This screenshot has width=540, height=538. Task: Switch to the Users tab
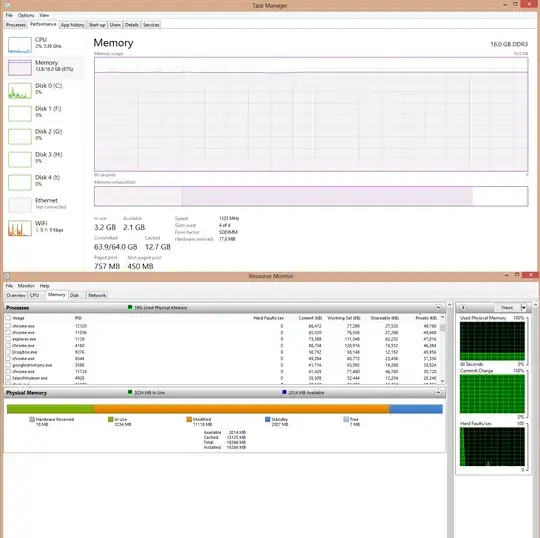(x=115, y=25)
